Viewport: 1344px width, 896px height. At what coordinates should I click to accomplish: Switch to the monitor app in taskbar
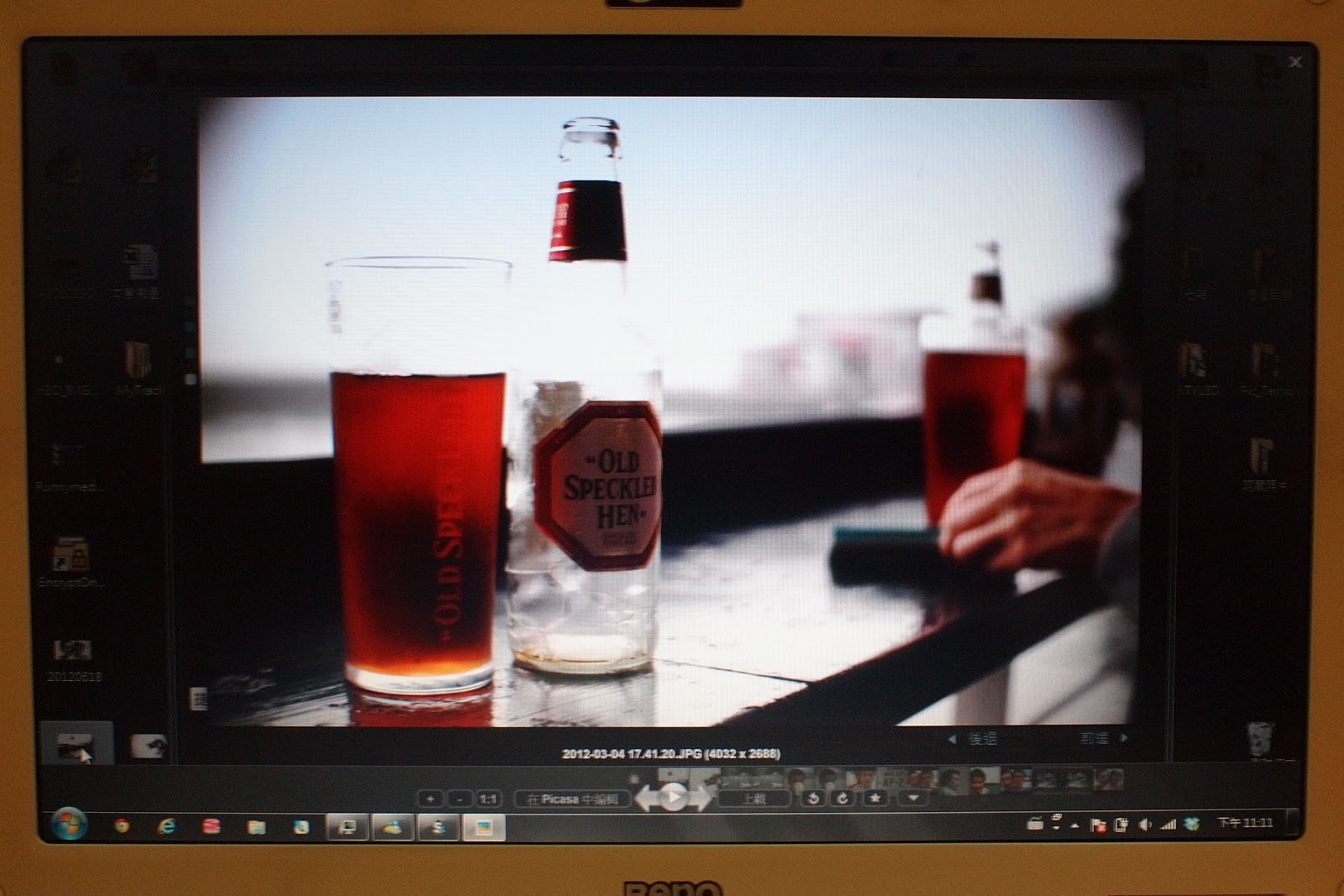pyautogui.click(x=347, y=827)
